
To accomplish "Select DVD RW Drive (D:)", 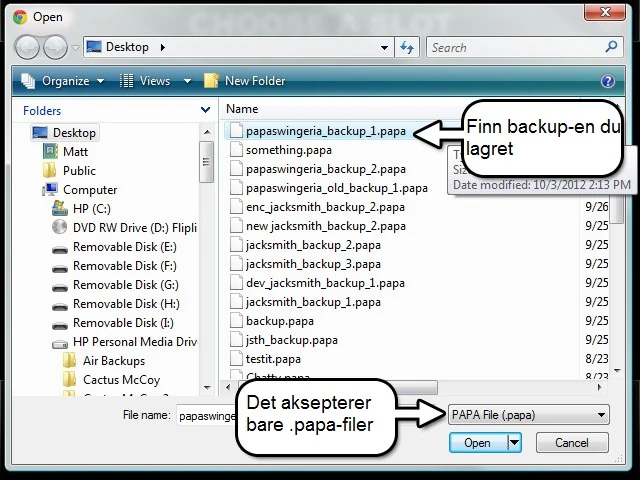I will point(124,228).
